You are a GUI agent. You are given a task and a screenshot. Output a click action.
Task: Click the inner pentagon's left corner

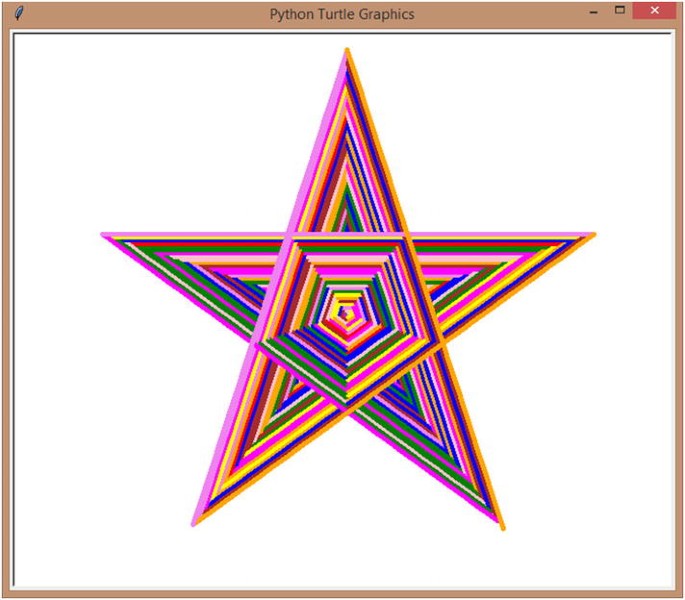[x=256, y=345]
